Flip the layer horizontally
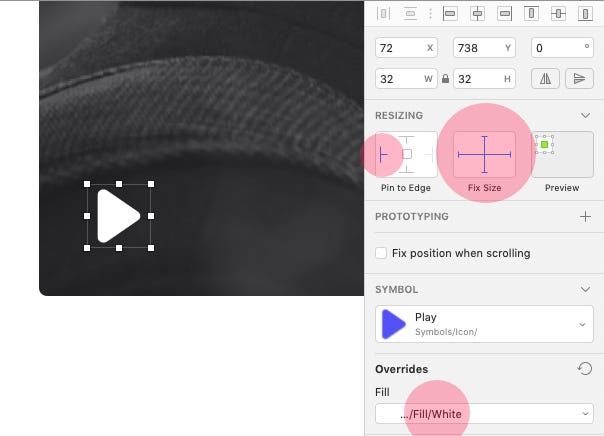 (x=545, y=79)
